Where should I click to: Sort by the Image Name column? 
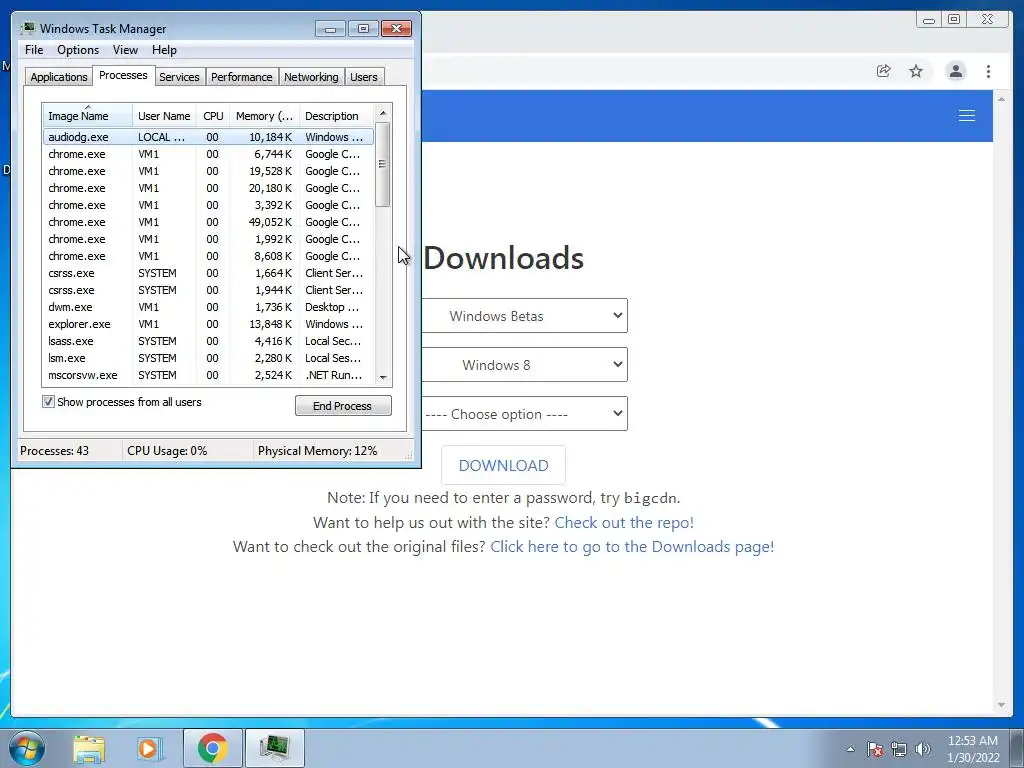pyautogui.click(x=88, y=116)
